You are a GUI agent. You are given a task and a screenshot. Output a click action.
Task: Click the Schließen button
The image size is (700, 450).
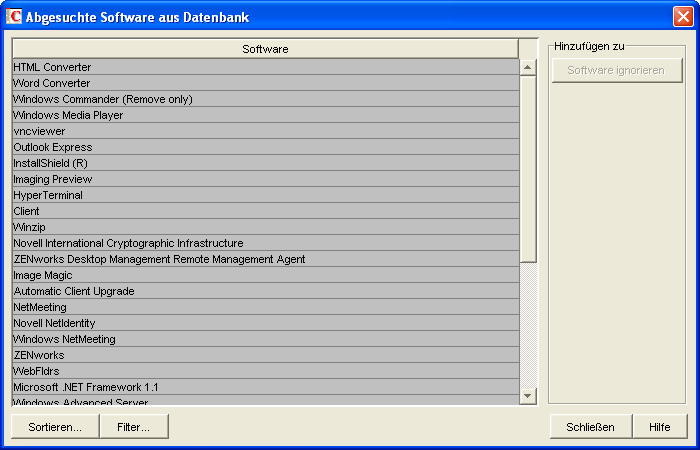[591, 427]
